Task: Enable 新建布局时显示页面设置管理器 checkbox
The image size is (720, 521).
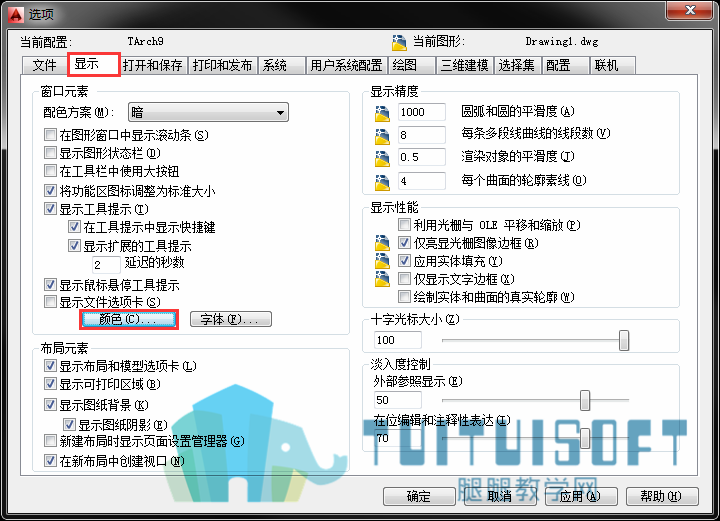Action: pyautogui.click(x=50, y=441)
